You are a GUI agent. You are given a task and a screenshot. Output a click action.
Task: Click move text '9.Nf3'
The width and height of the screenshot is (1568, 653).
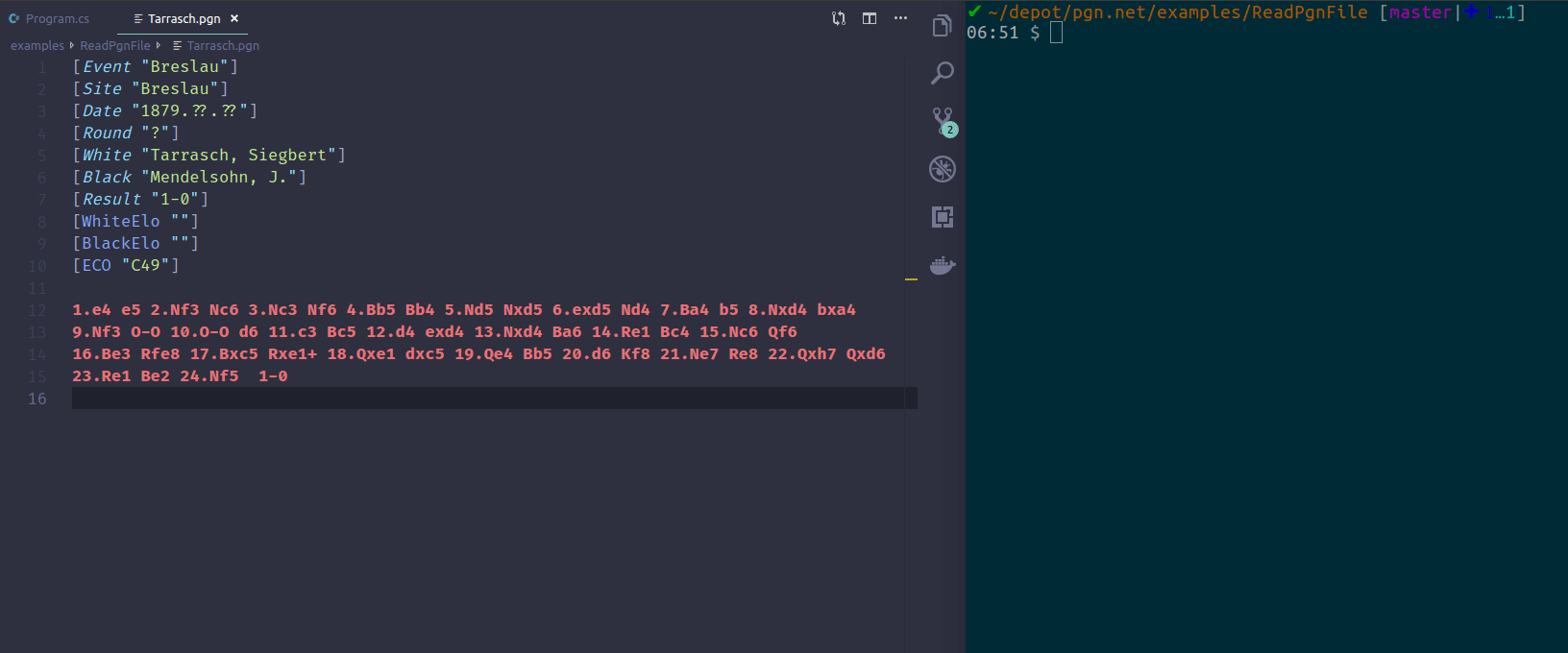[96, 332]
